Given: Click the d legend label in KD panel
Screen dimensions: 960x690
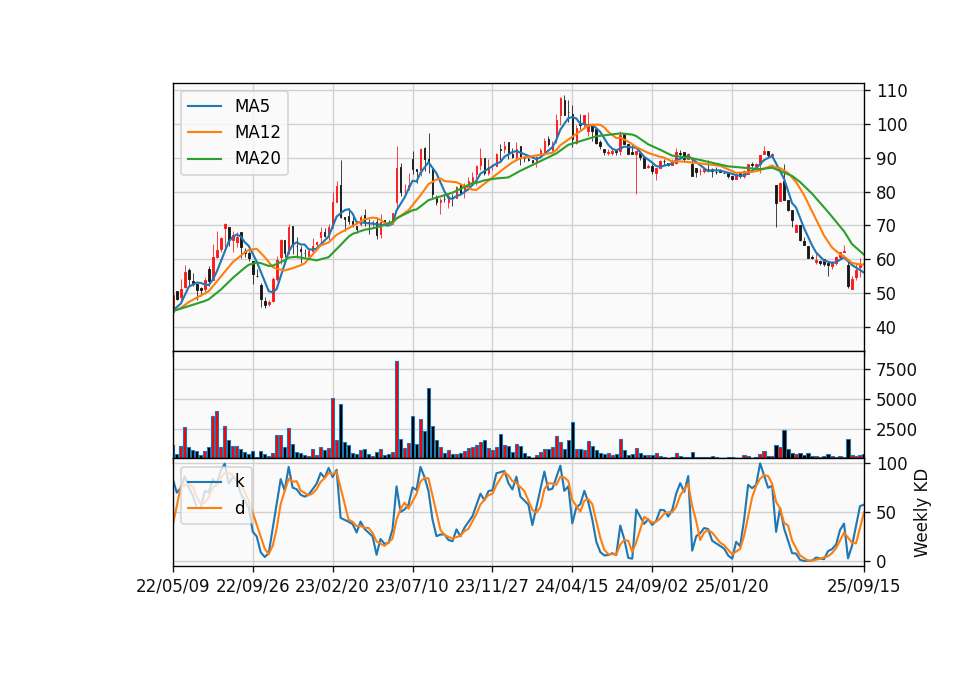Looking at the screenshot, I should click(239, 508).
